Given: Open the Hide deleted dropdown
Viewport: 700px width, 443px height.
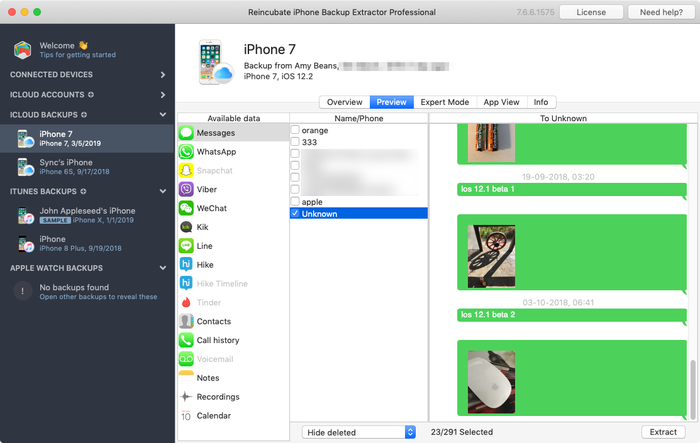Looking at the screenshot, I should pyautogui.click(x=359, y=432).
